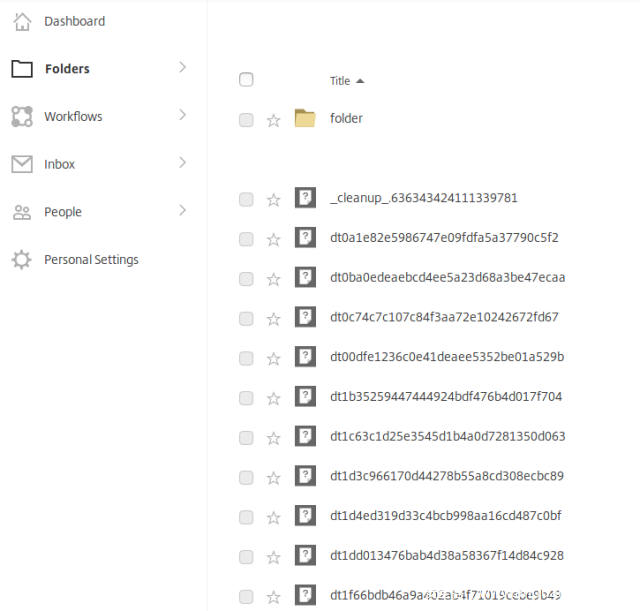Star the dt1d4ed319d33c4bcb998aa16cd487c0bf file
Screen dimensions: 640x611
[x=273, y=518]
